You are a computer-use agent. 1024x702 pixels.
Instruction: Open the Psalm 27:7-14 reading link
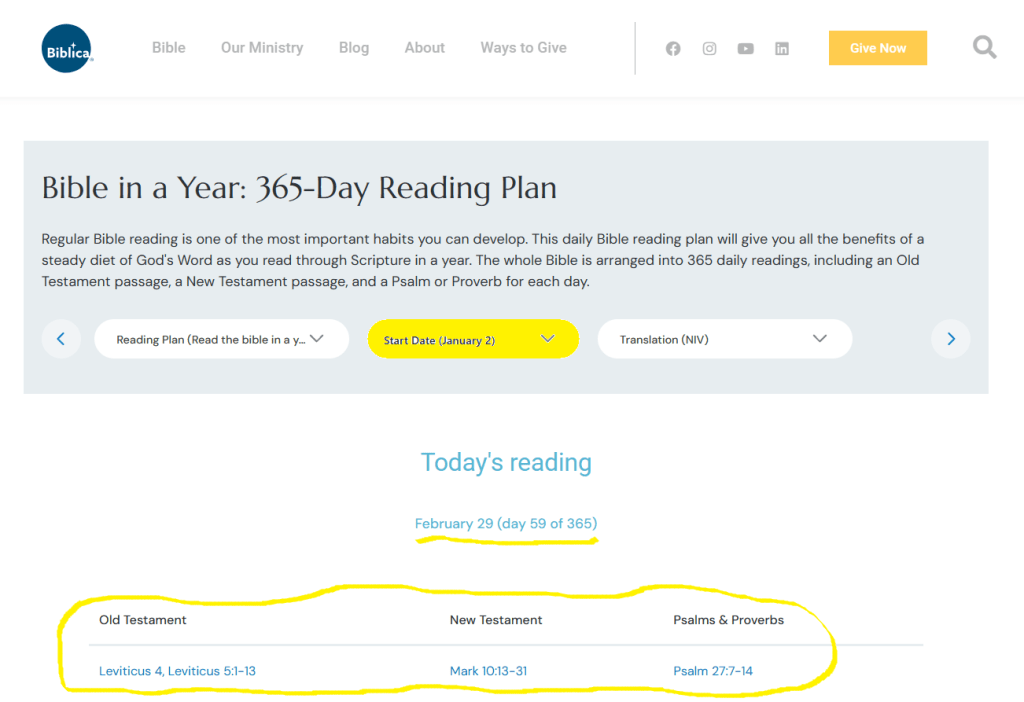point(713,671)
